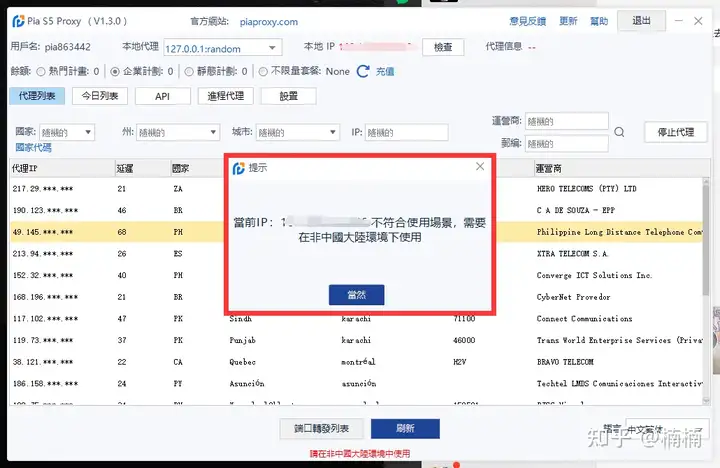Click the Asunción state cell

247,383
